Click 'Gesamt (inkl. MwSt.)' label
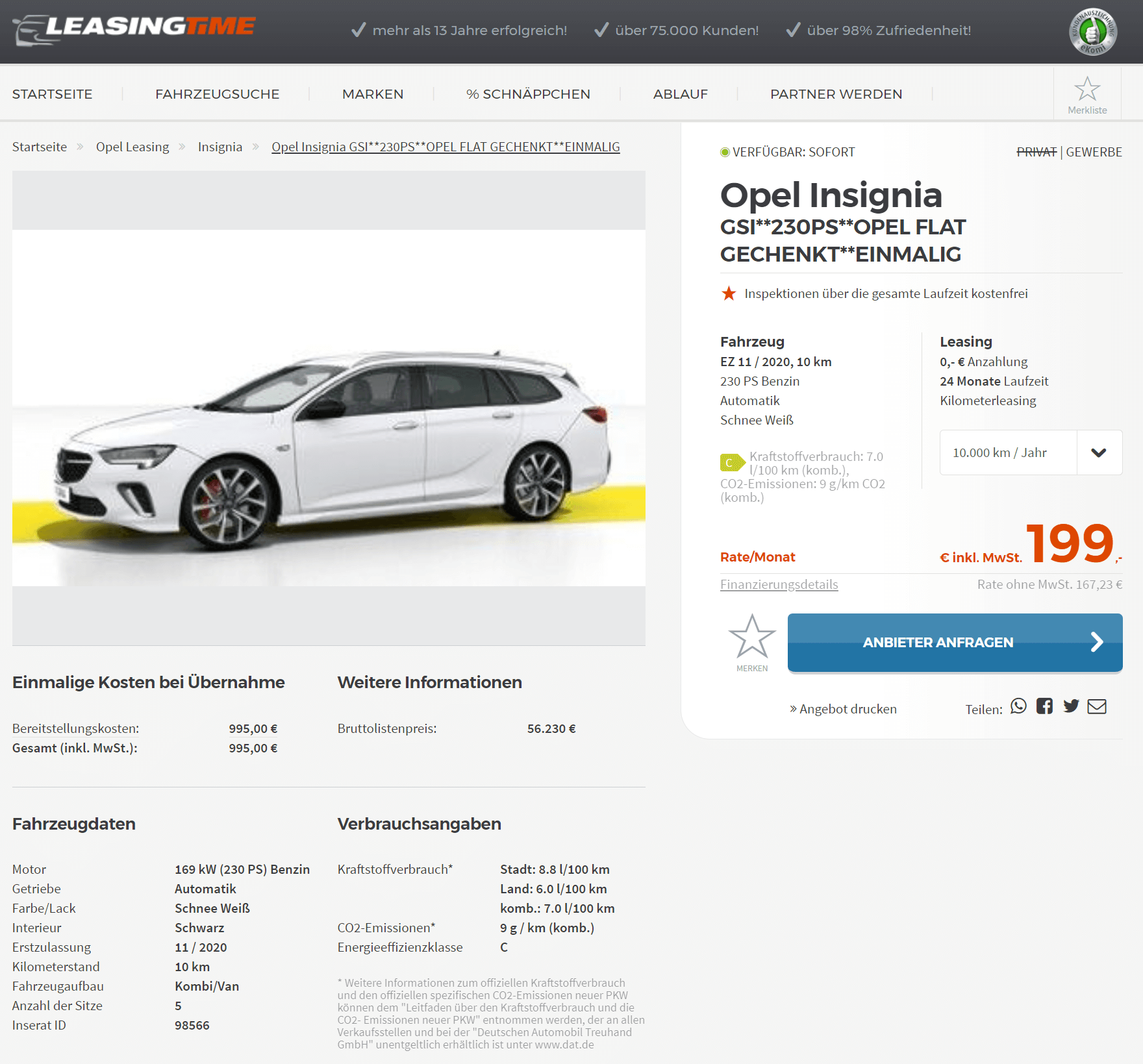The image size is (1143, 1064). (x=75, y=748)
